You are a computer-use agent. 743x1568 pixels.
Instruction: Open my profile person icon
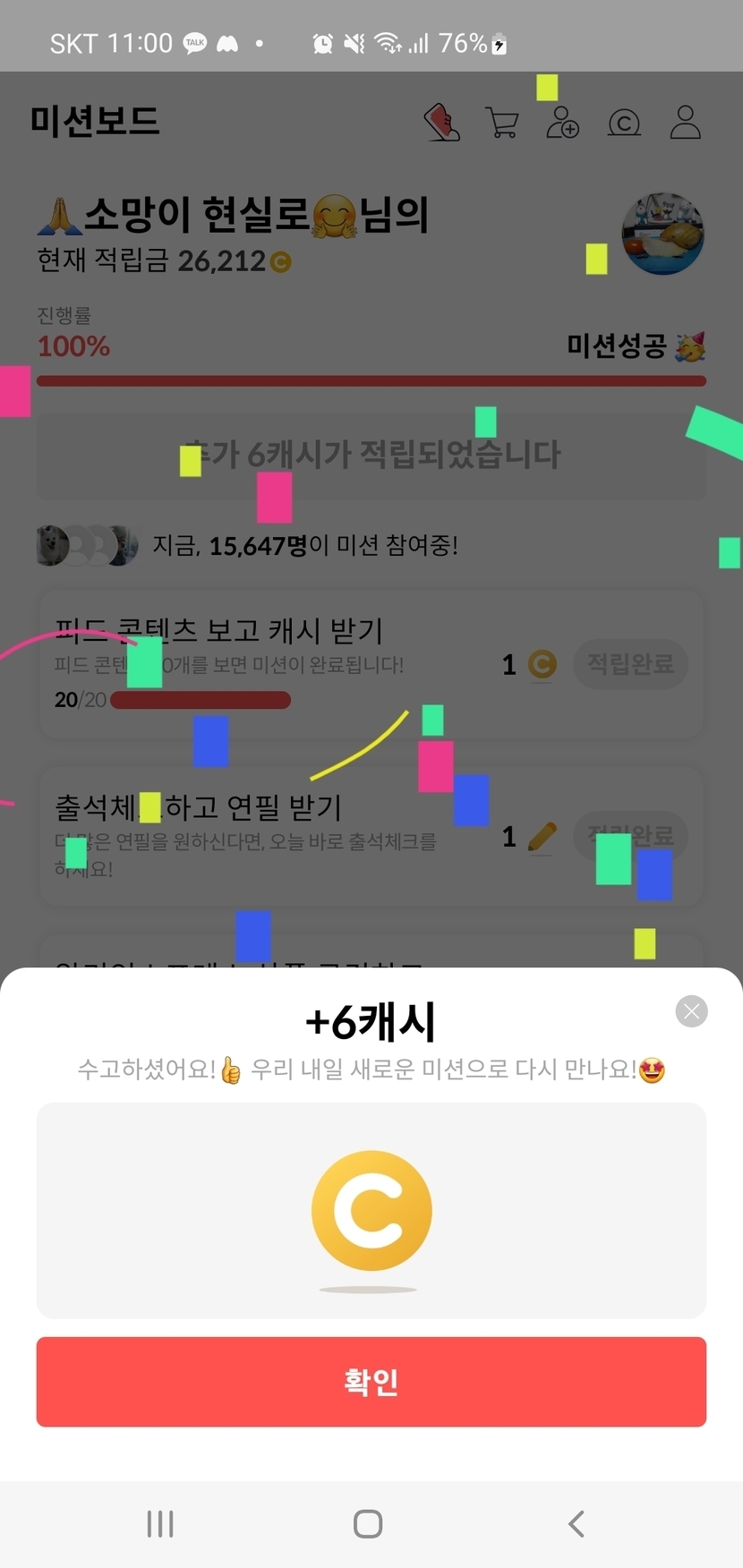coord(686,123)
